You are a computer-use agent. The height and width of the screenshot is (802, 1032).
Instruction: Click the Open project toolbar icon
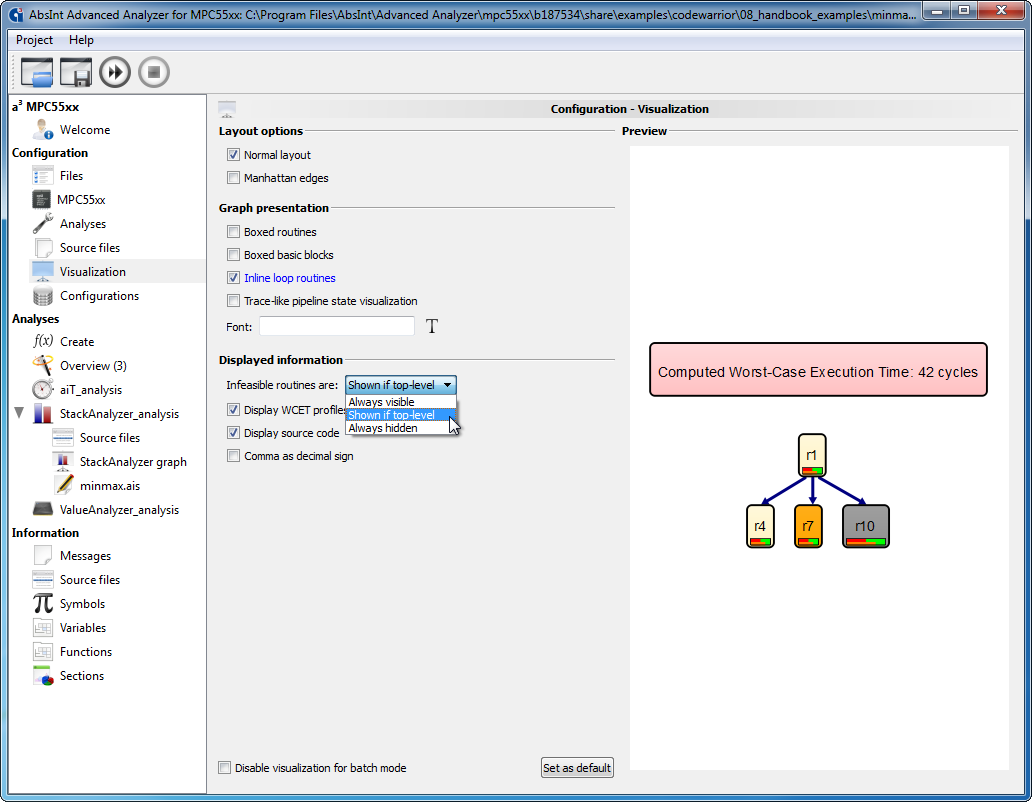click(37, 72)
